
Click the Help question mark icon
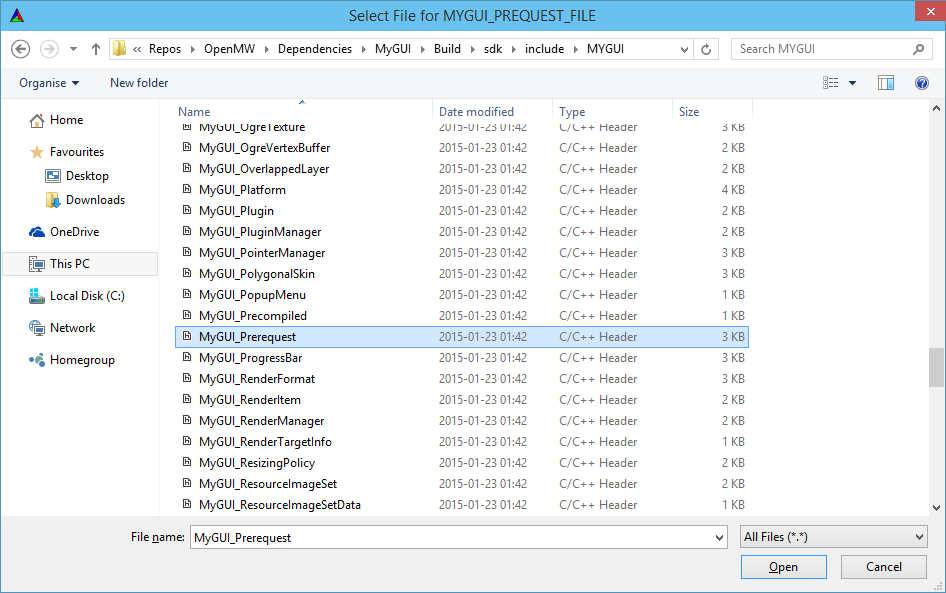(x=921, y=83)
